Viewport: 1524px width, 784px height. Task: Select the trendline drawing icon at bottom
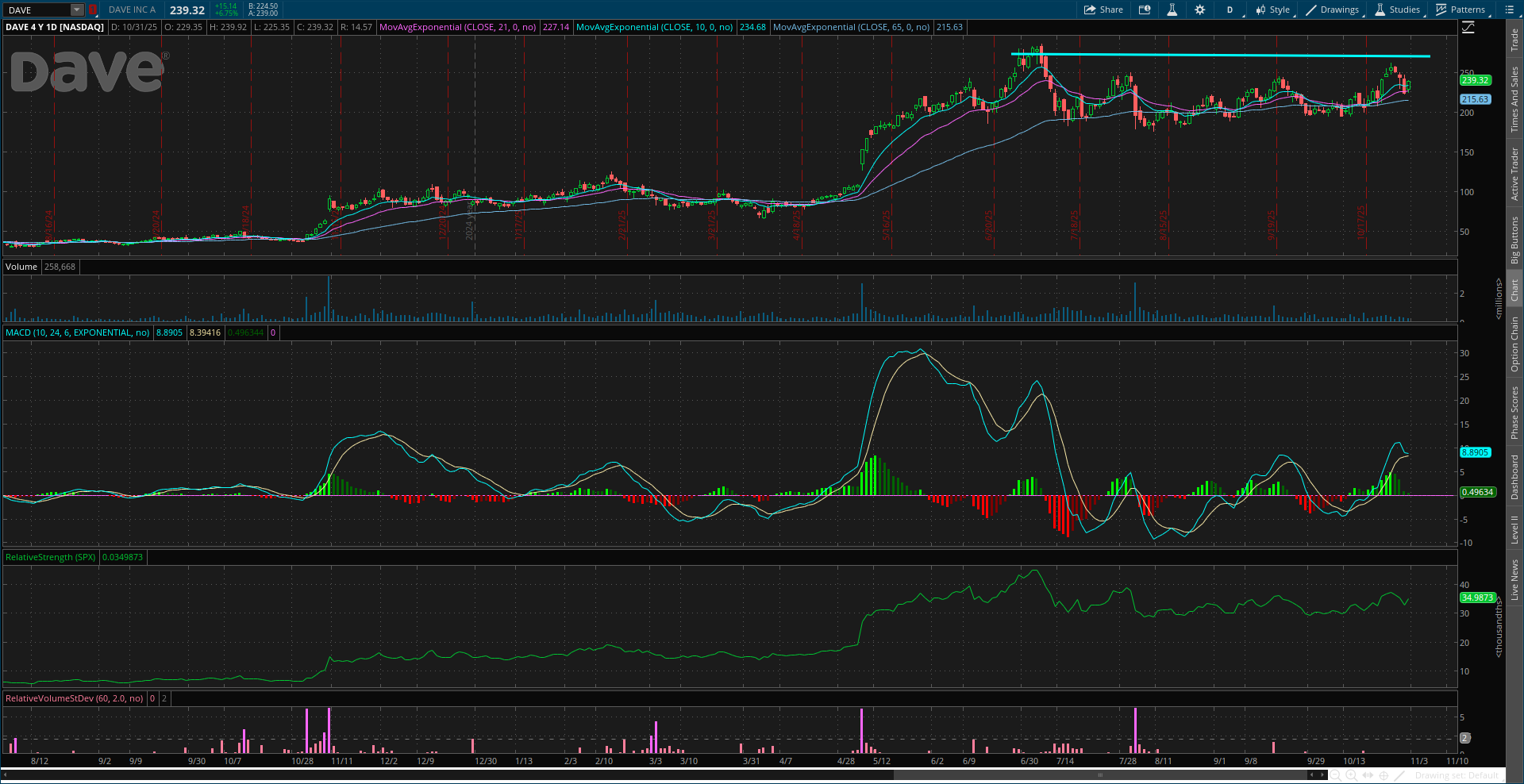pyautogui.click(x=1399, y=775)
